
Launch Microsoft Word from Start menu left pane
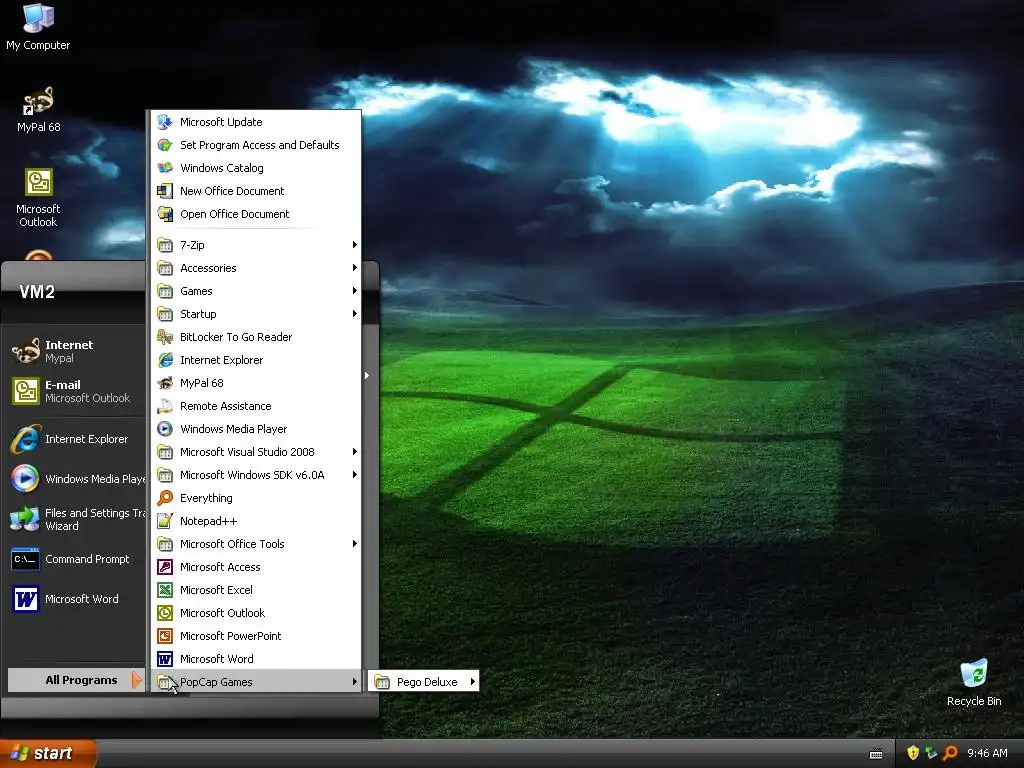[73, 599]
